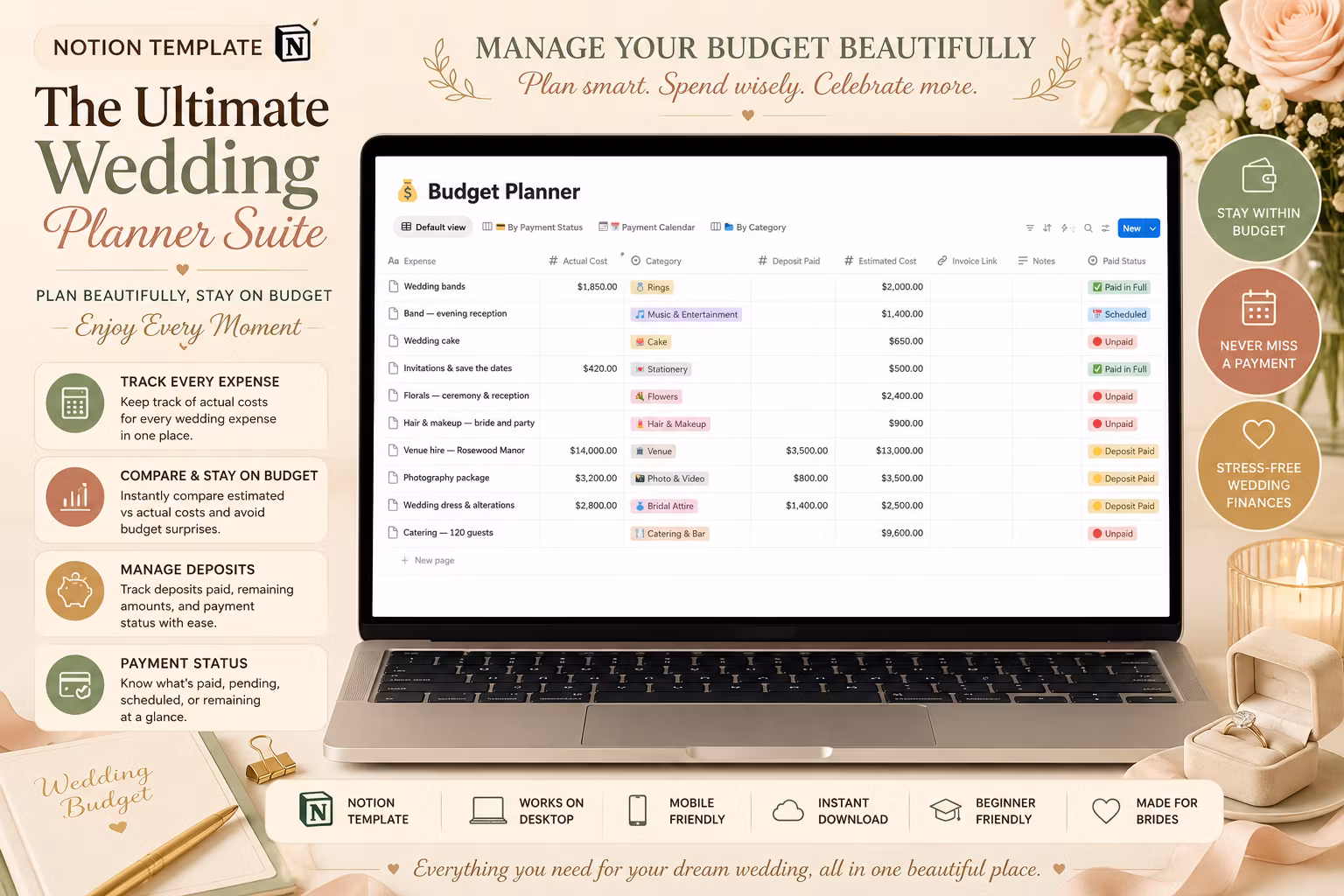Click the $3,200.00 actual cost cell
This screenshot has height=896, width=1344.
click(x=596, y=478)
